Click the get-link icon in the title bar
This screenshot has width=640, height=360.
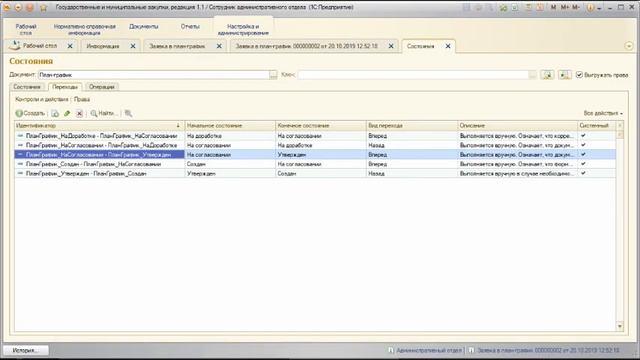pyautogui.click(x=503, y=7)
